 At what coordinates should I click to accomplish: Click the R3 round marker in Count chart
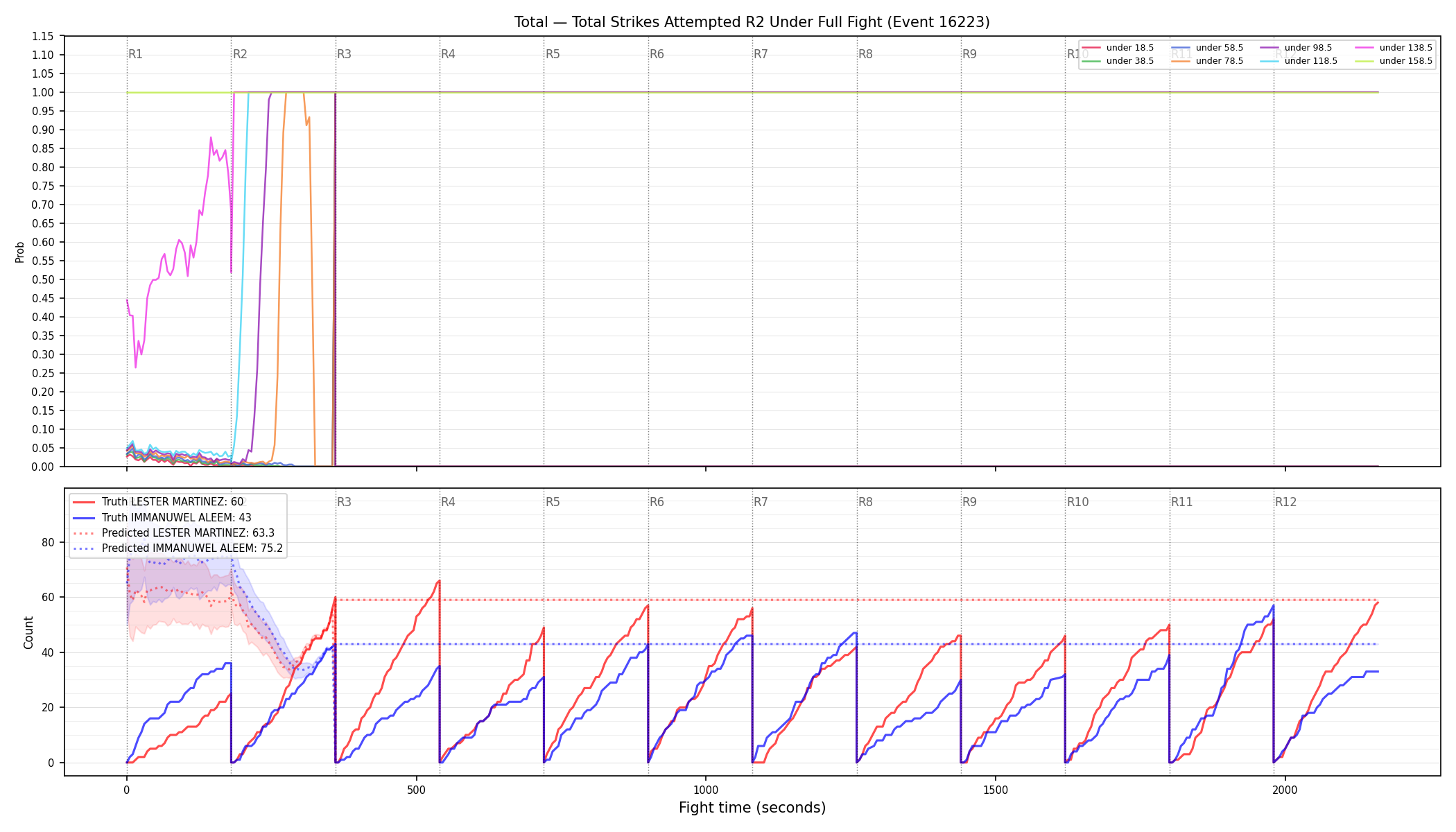coord(345,502)
